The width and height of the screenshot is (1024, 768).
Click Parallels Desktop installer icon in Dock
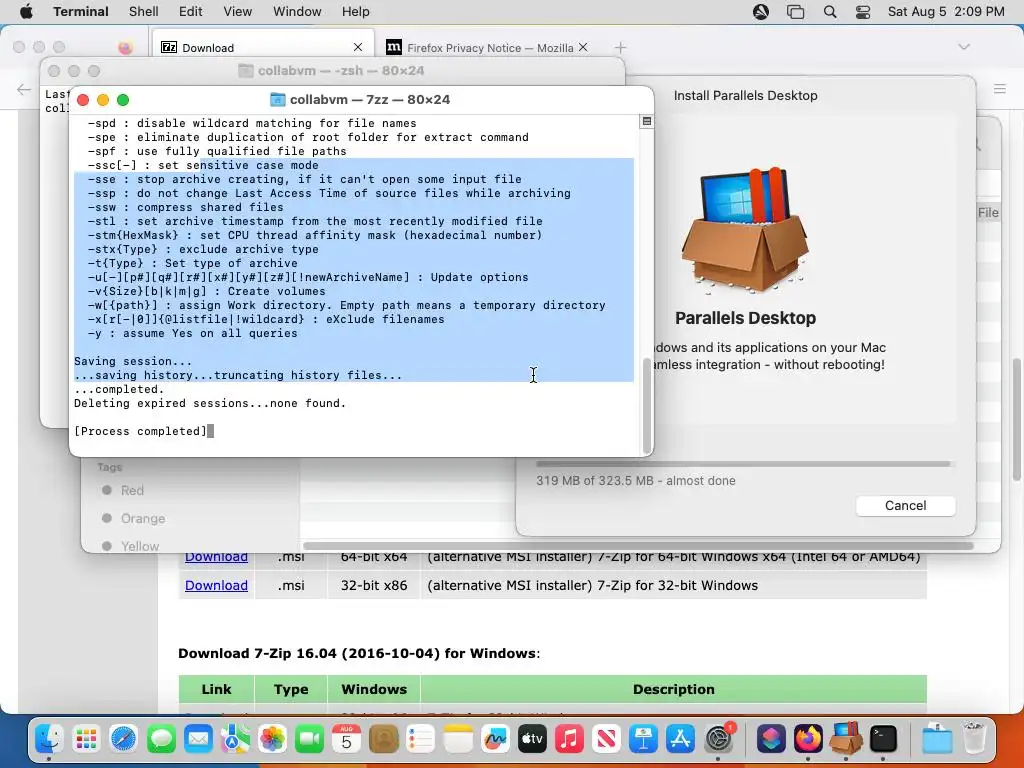click(846, 738)
